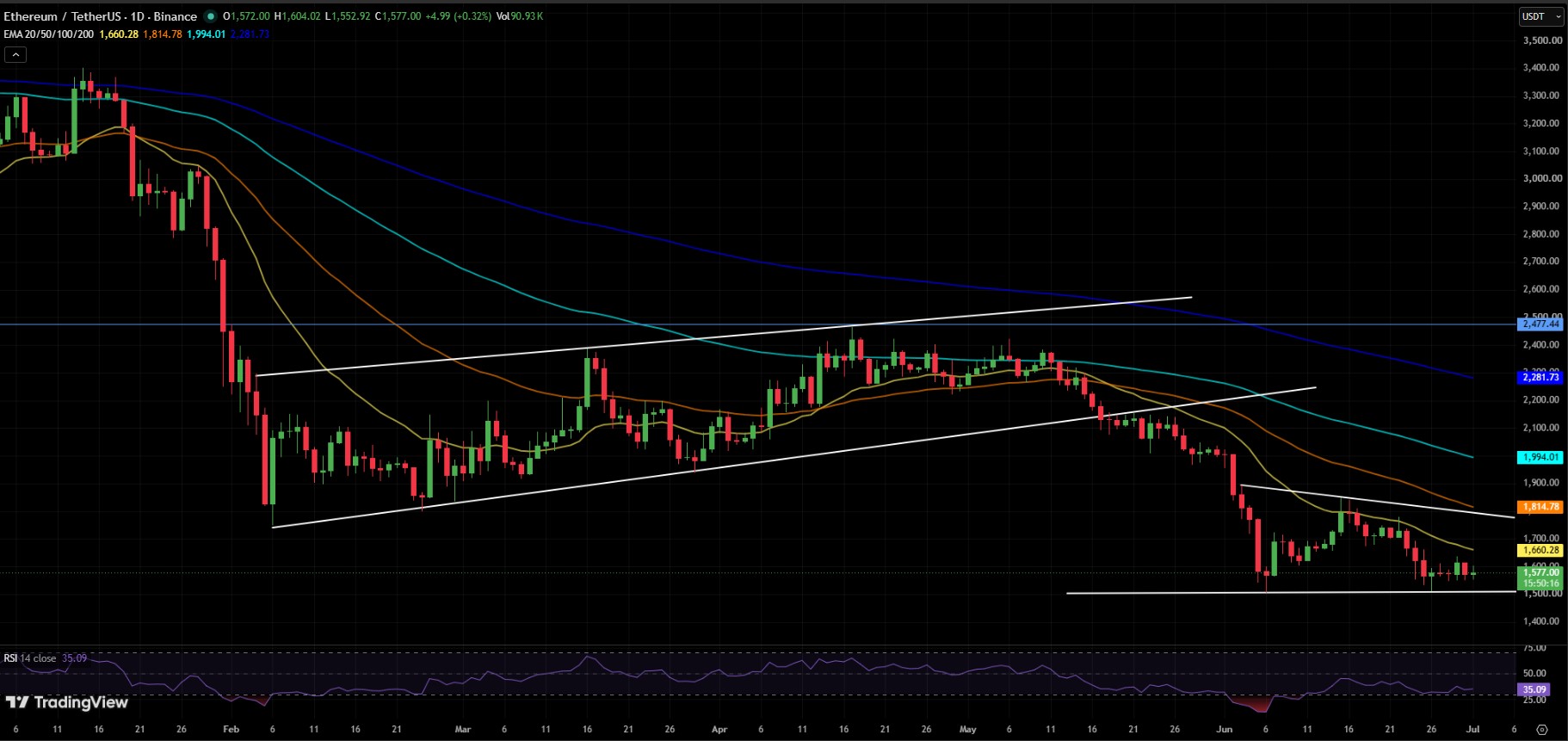Click the close price value 1,577.00
Screen dimensions: 1568x741
click(402, 16)
